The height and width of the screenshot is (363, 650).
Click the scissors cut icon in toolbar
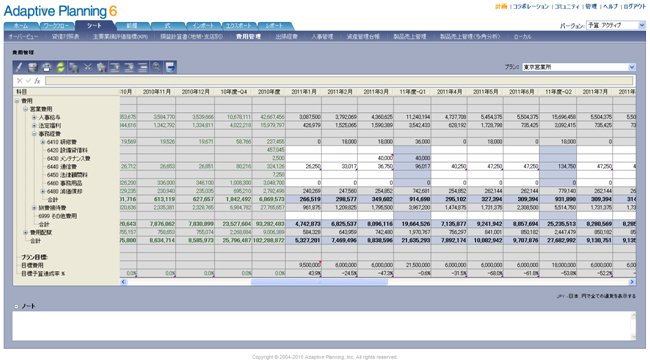[87, 67]
